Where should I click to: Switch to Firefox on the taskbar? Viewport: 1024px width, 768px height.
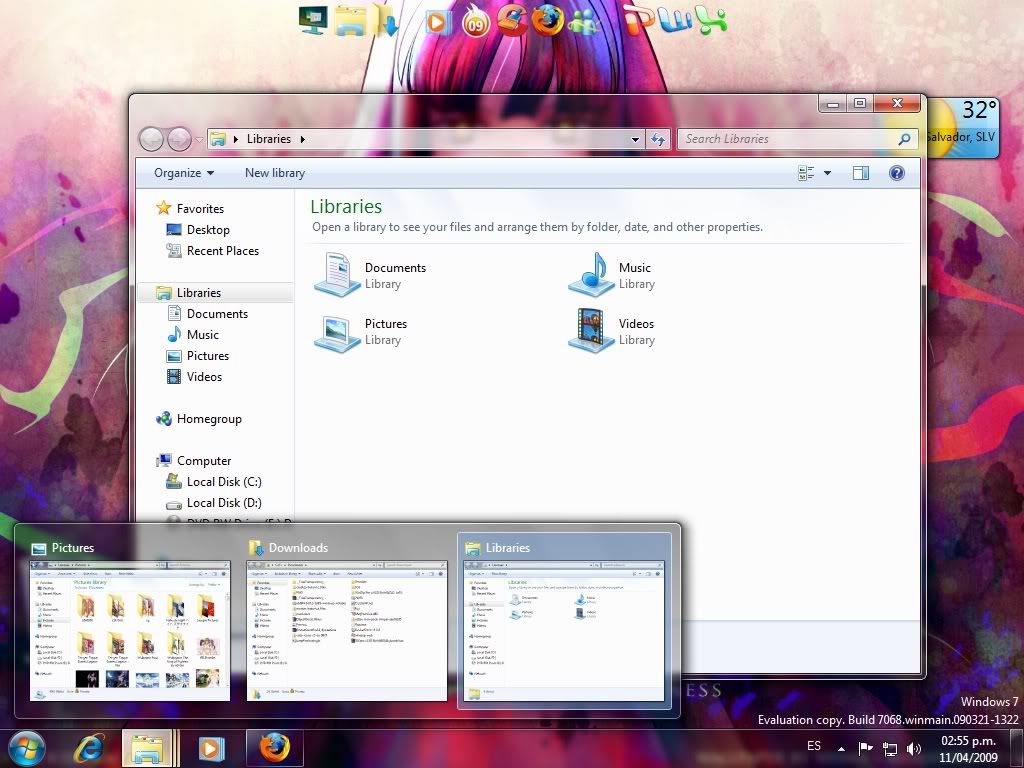274,748
